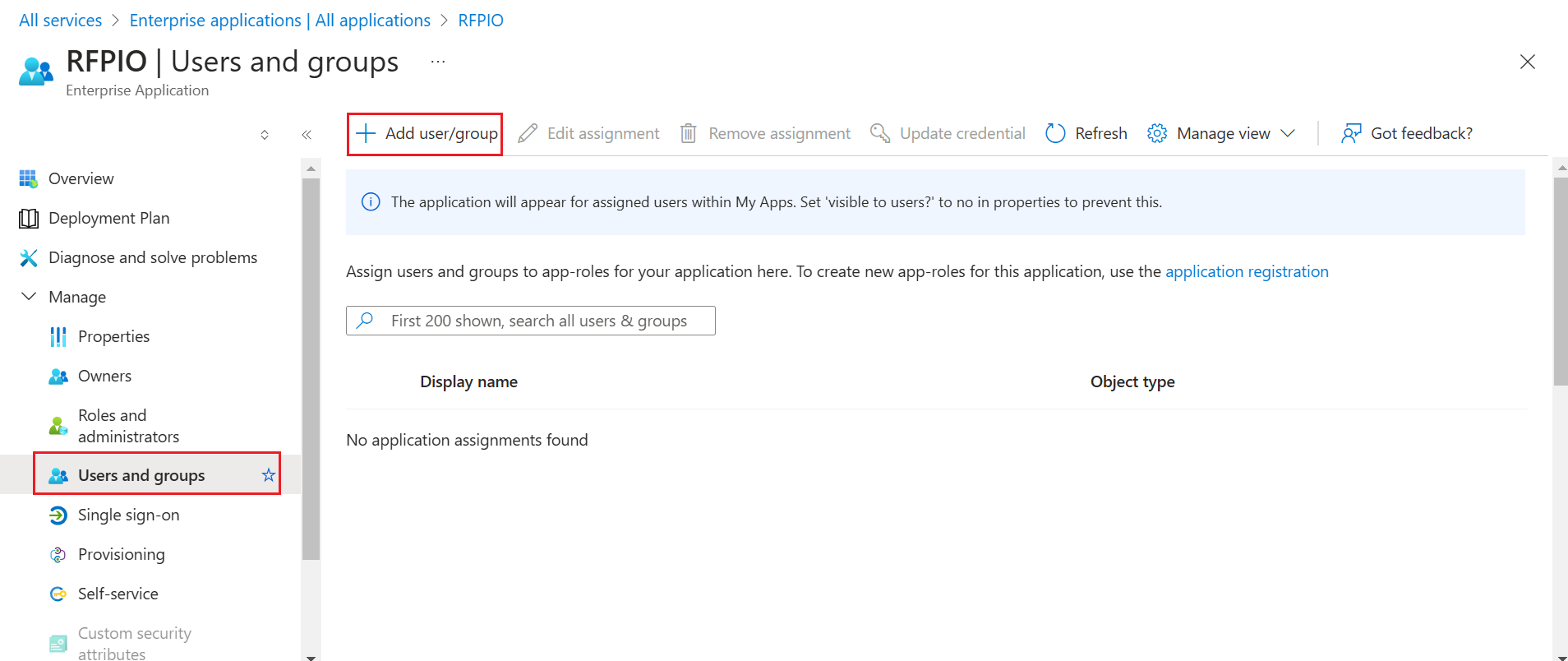Screen dimensions: 1568x661
Task: Click 'No application assignments found' text
Action: pyautogui.click(x=467, y=440)
